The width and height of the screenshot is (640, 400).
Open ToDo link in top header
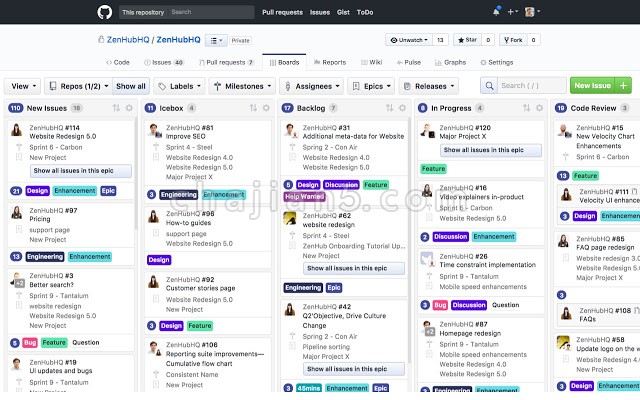365,12
